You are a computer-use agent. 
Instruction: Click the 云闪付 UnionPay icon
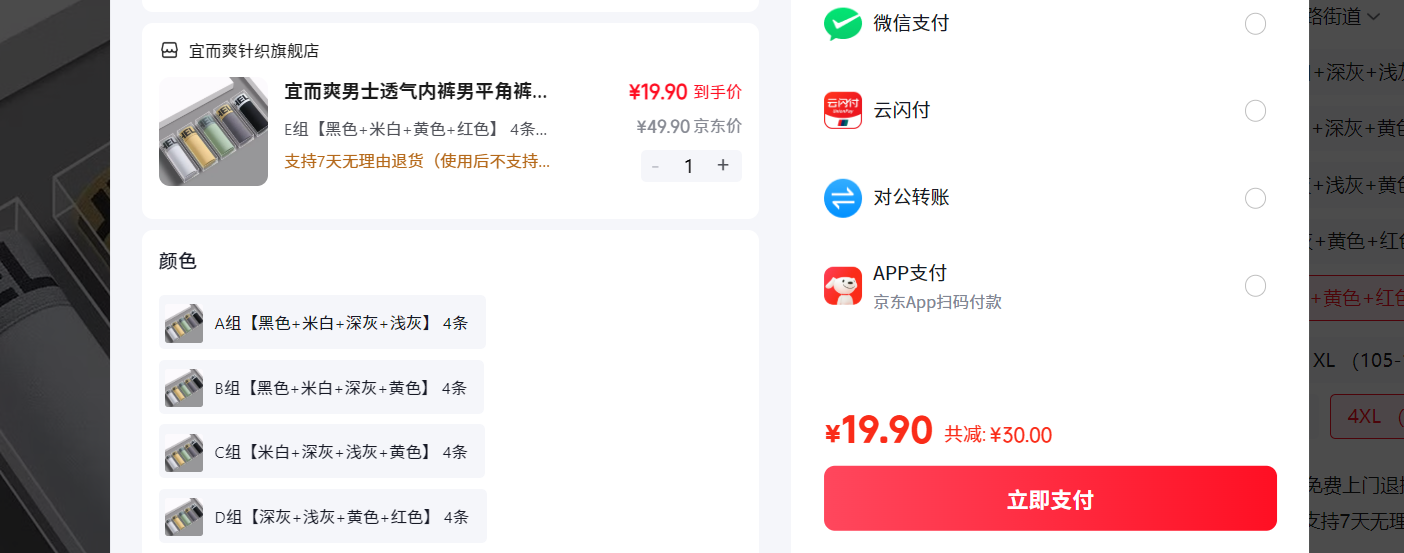pos(842,110)
